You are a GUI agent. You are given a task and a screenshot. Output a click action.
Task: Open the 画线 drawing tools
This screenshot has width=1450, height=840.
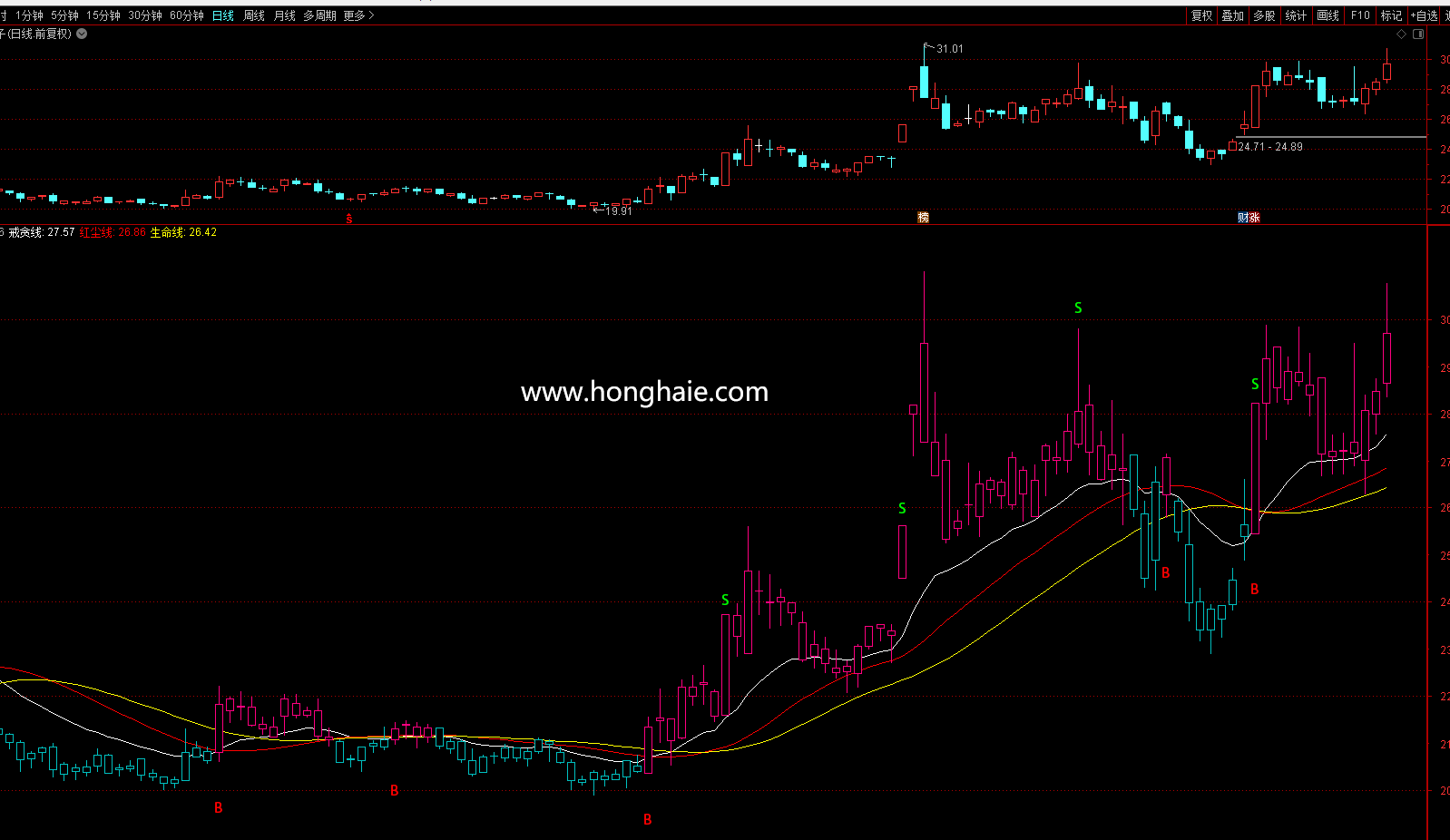(1328, 15)
